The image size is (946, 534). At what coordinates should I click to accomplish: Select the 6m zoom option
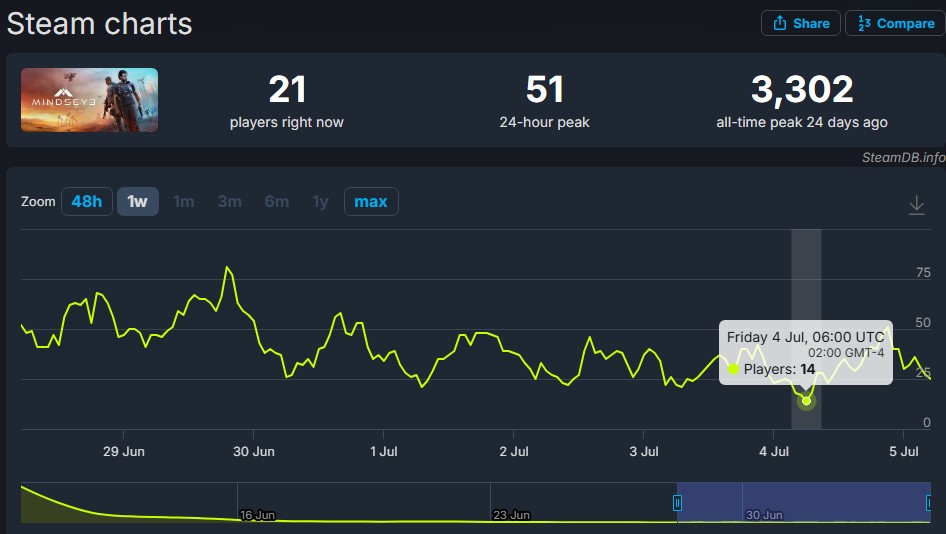pos(276,202)
